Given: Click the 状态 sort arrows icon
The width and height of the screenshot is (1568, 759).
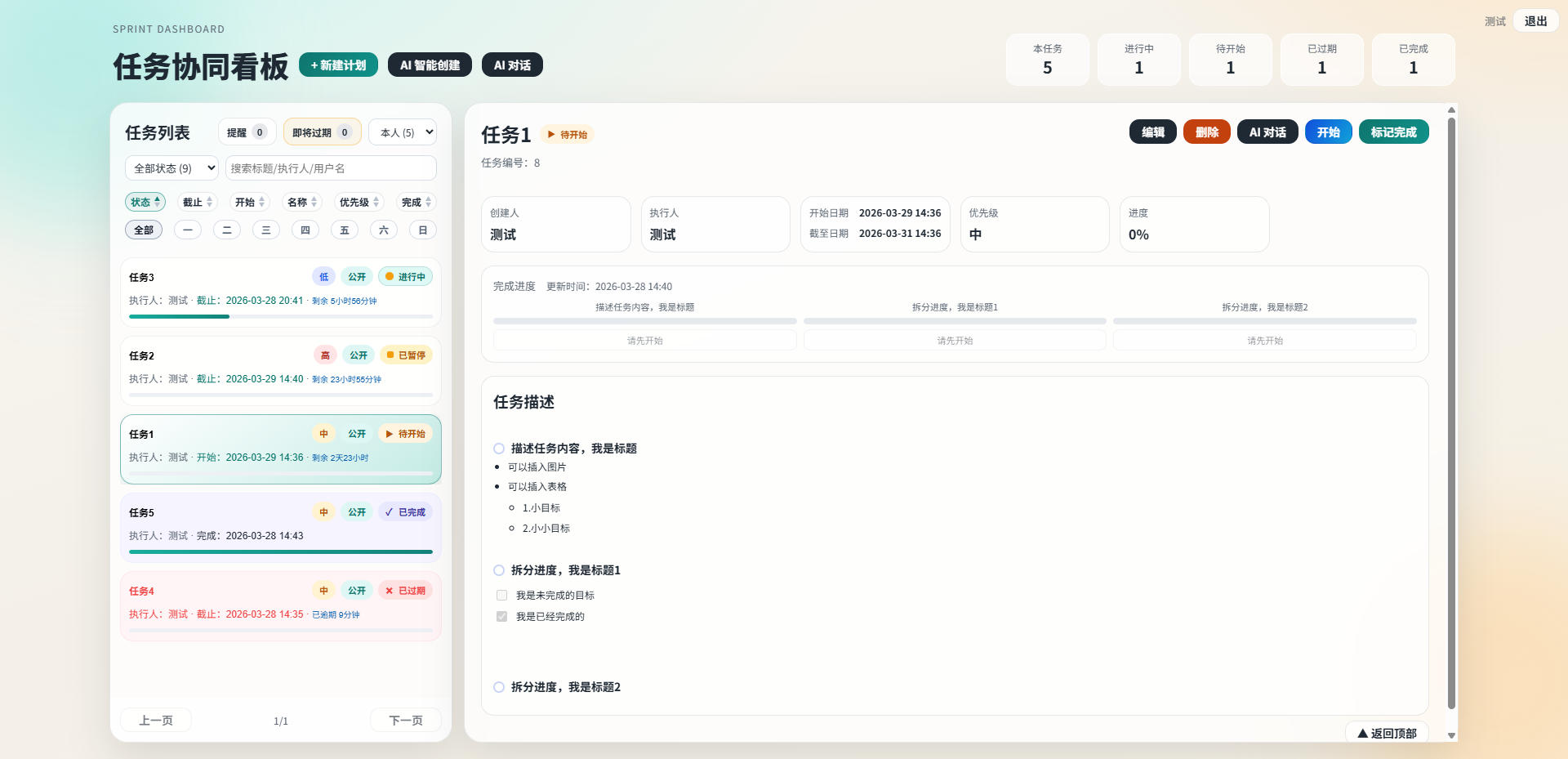Looking at the screenshot, I should coord(158,202).
